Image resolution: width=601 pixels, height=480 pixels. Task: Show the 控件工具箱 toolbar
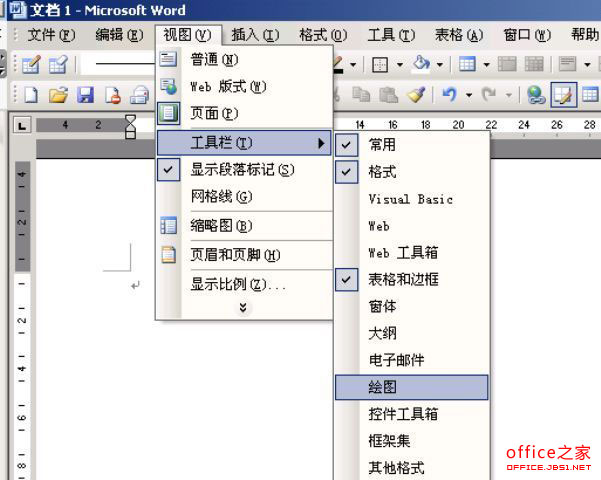[412, 414]
